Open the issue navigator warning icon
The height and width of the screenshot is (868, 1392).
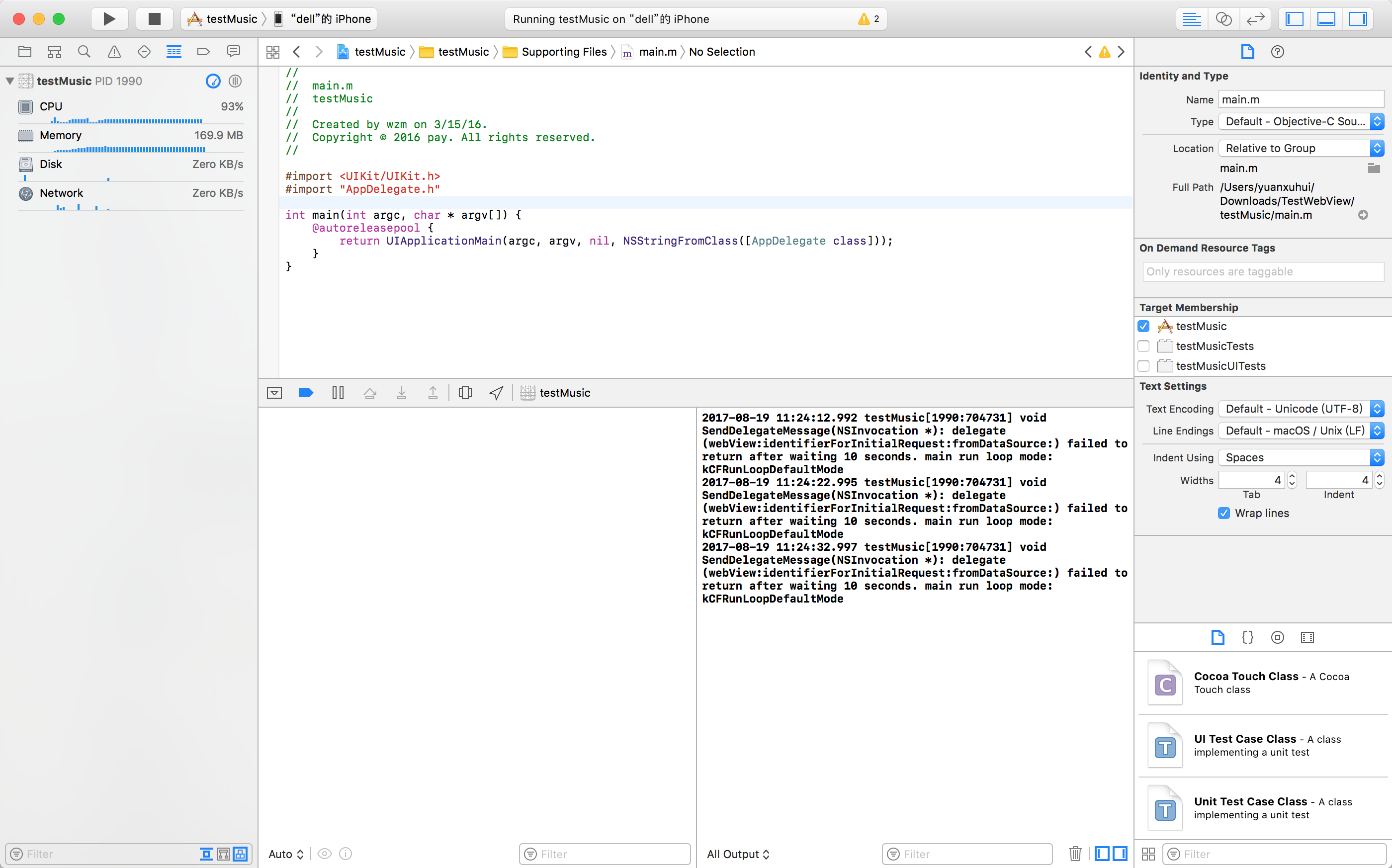pos(114,52)
